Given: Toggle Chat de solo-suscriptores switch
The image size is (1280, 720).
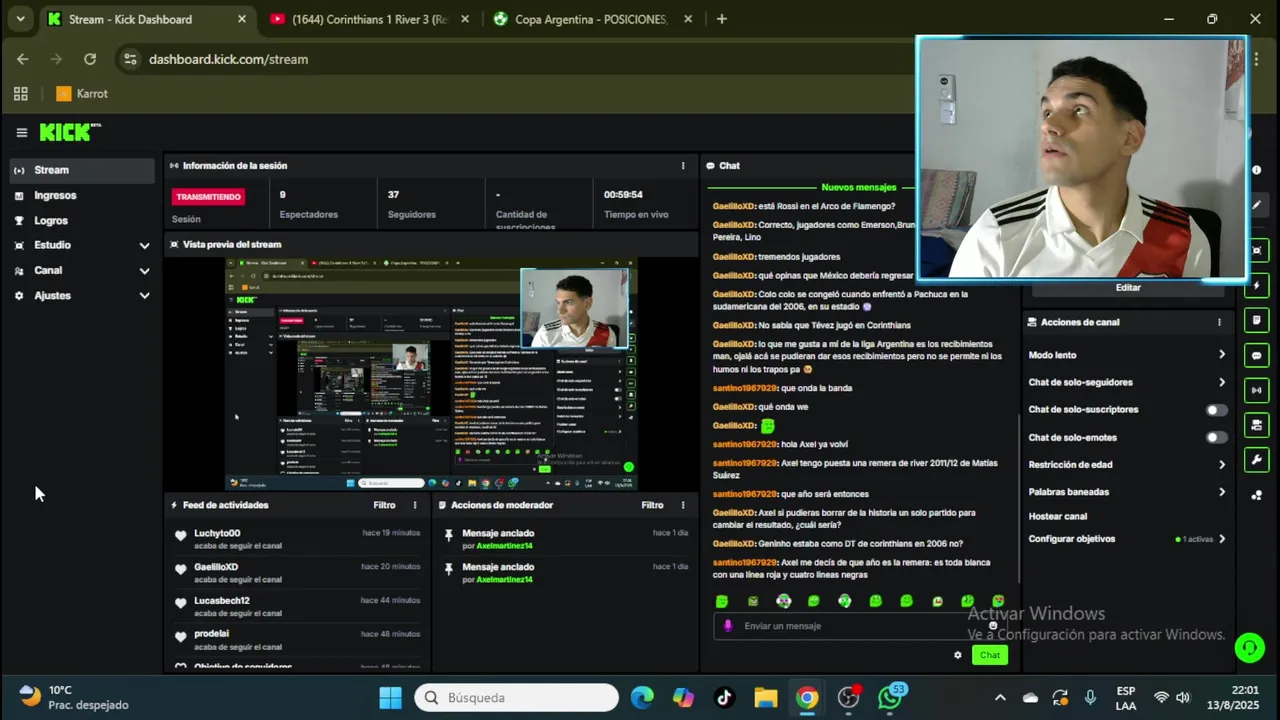Looking at the screenshot, I should (x=1216, y=410).
